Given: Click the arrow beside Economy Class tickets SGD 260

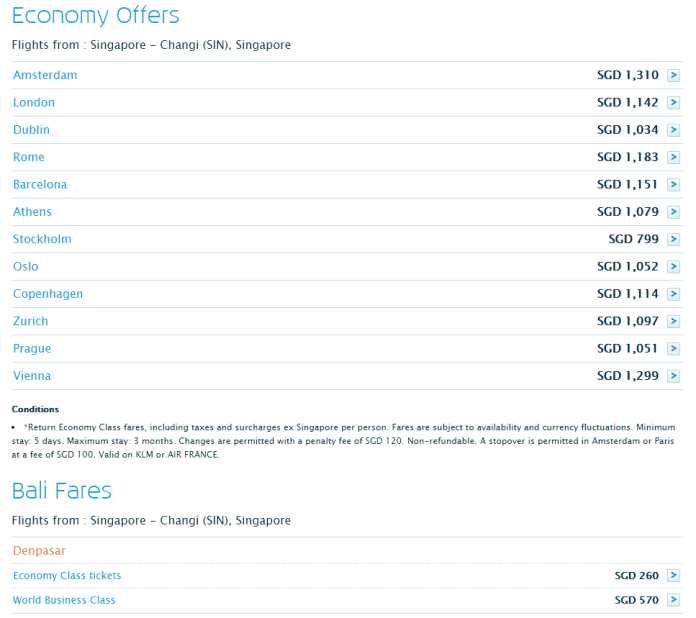Looking at the screenshot, I should pyautogui.click(x=673, y=575).
